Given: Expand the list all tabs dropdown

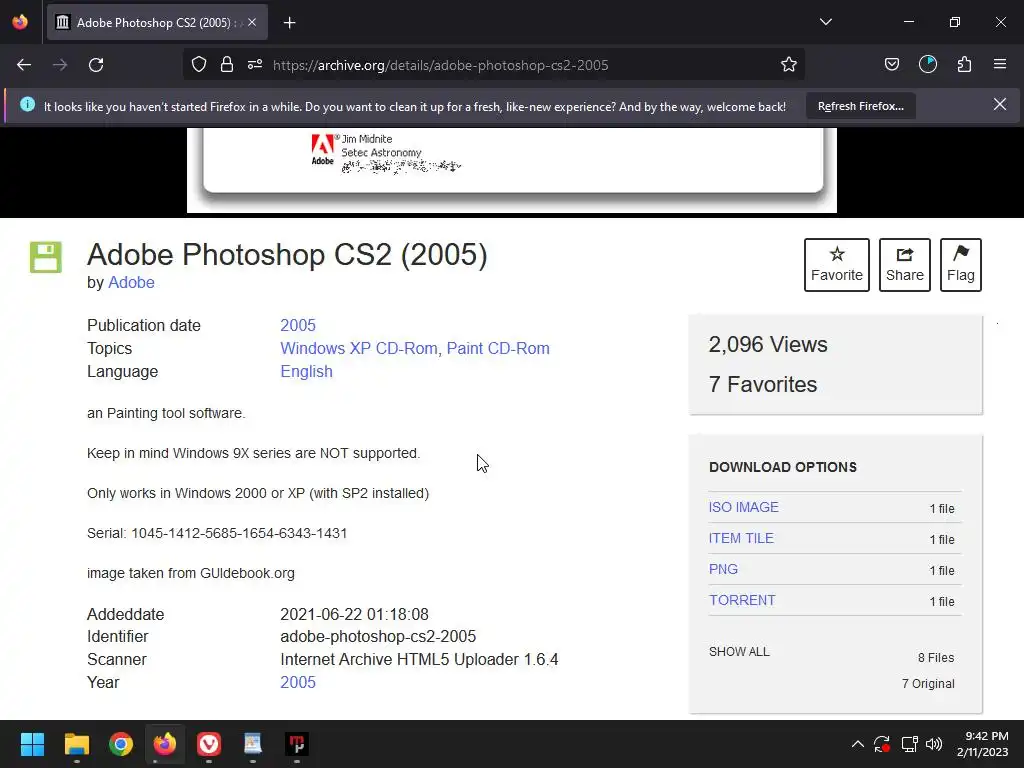Looking at the screenshot, I should (825, 22).
